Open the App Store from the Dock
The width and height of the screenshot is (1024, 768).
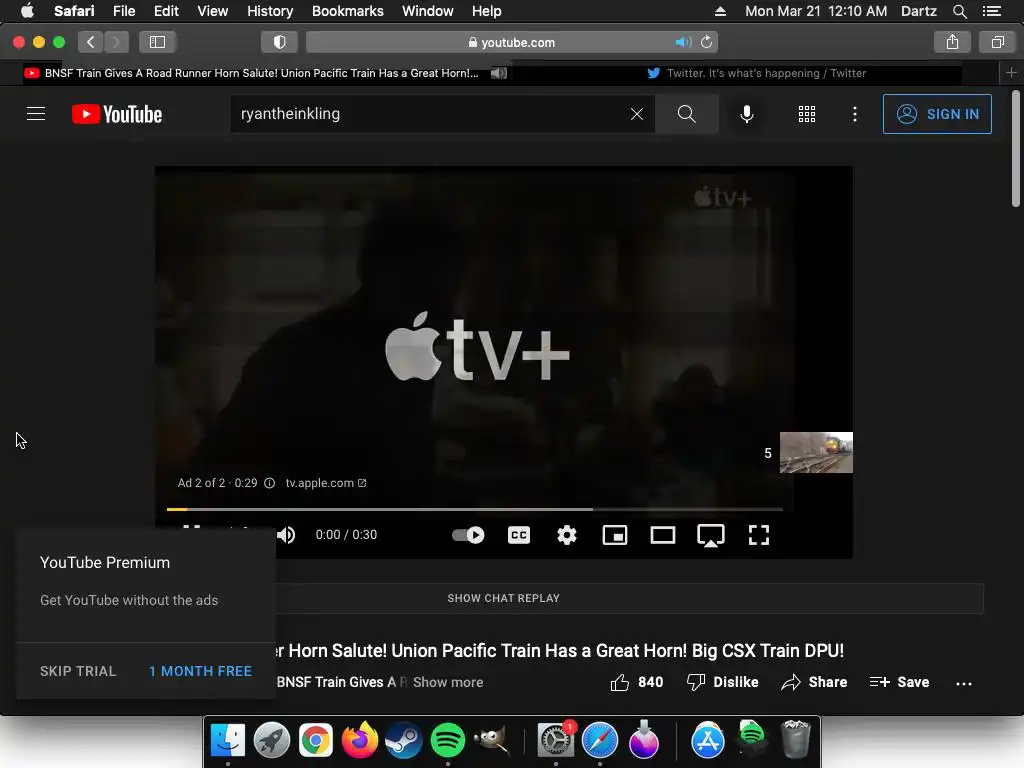707,741
